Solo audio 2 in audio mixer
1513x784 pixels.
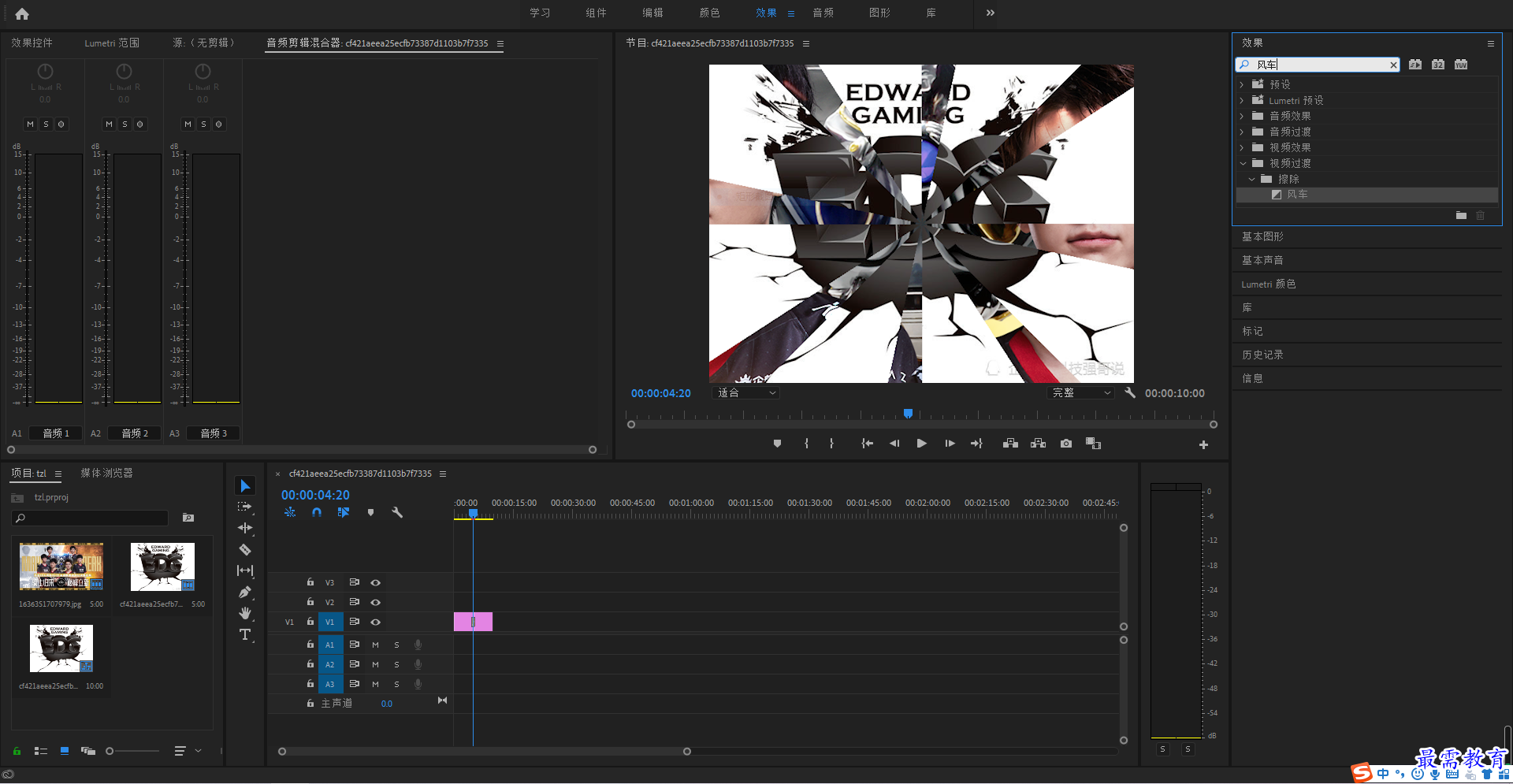pos(125,124)
